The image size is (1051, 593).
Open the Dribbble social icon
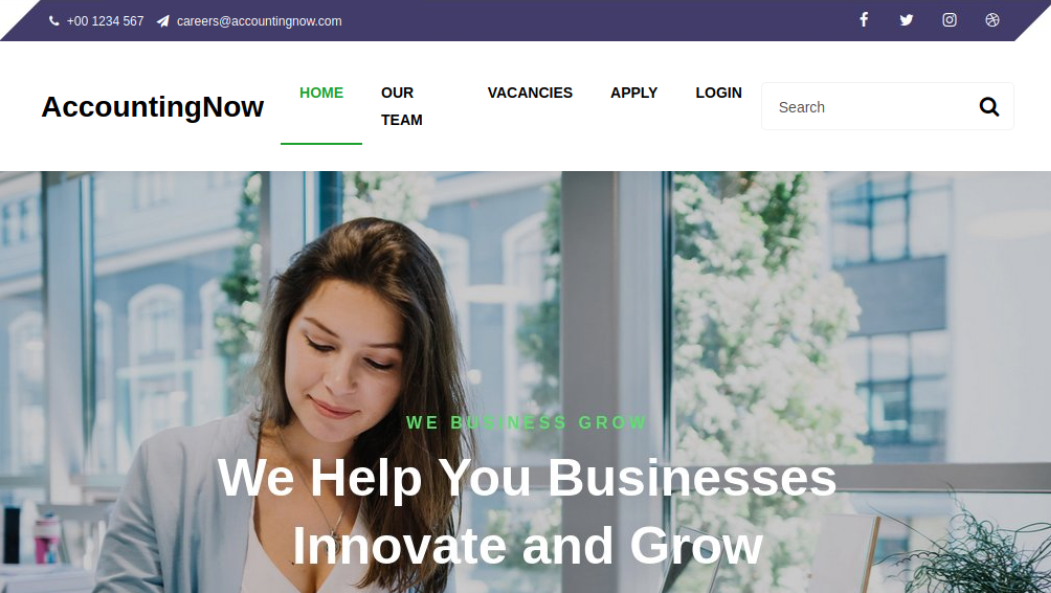[x=992, y=20]
